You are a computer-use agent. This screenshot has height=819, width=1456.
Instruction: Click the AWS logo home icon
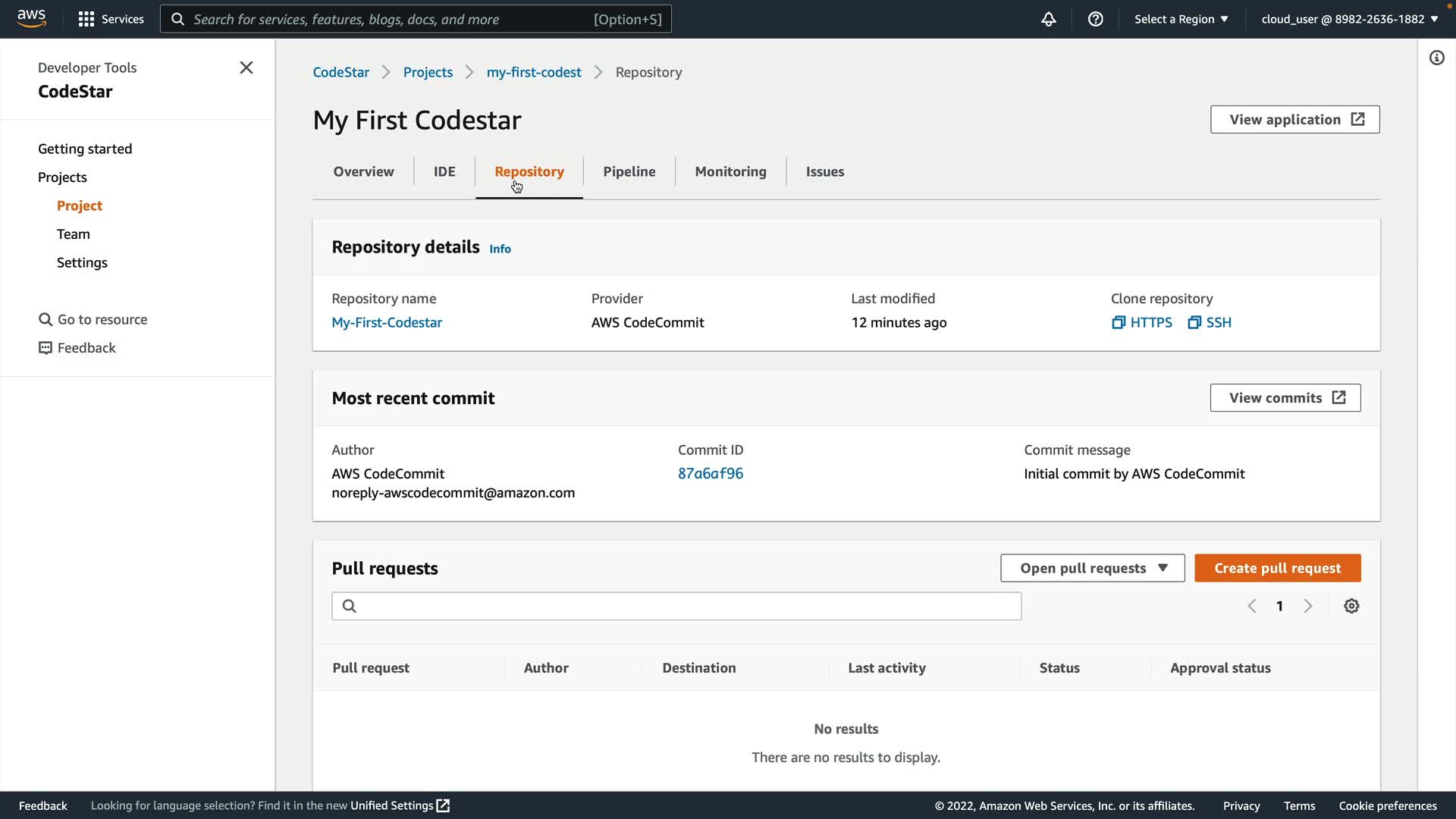tap(31, 18)
